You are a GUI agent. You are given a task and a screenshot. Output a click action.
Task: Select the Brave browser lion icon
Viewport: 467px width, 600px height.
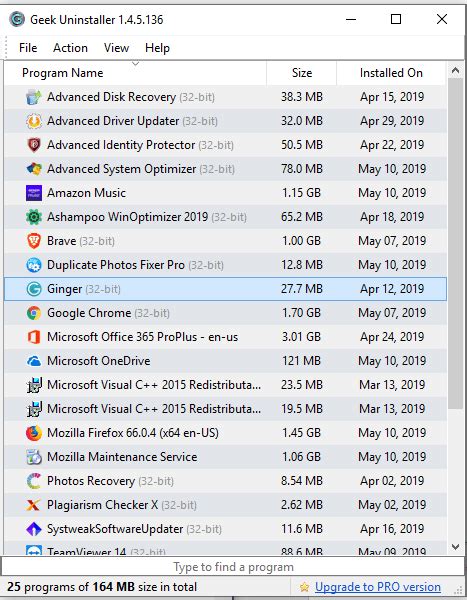click(x=34, y=241)
